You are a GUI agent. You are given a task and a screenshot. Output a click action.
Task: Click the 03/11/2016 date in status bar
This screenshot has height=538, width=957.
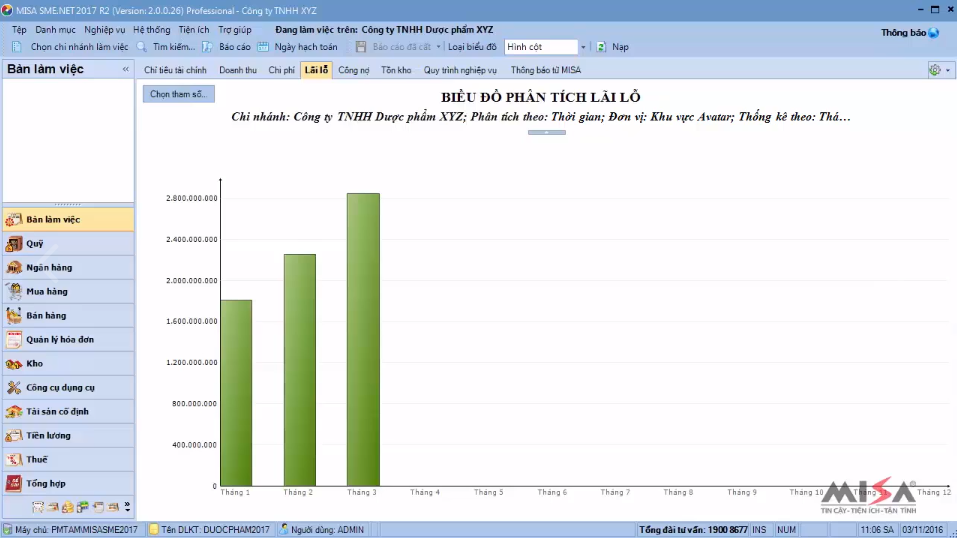[923, 530]
